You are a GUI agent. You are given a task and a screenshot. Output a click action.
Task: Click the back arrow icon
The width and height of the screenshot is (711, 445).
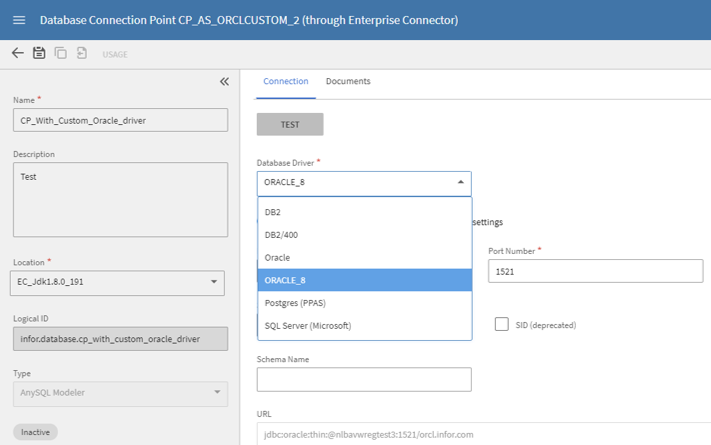point(17,53)
